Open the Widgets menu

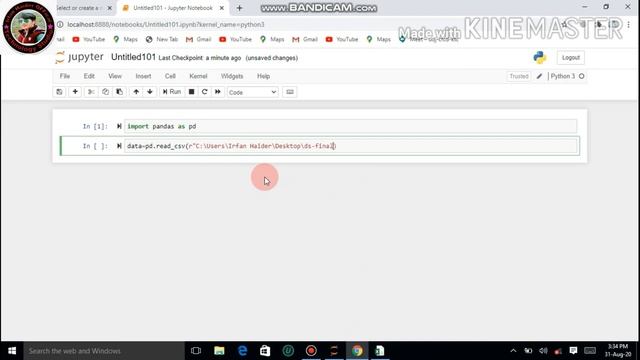pyautogui.click(x=232, y=76)
